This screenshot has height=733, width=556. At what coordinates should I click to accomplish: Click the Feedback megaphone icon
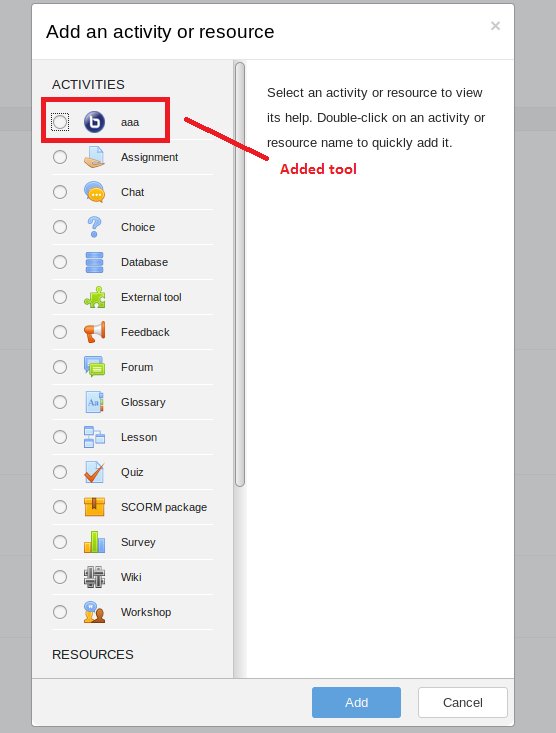94,332
